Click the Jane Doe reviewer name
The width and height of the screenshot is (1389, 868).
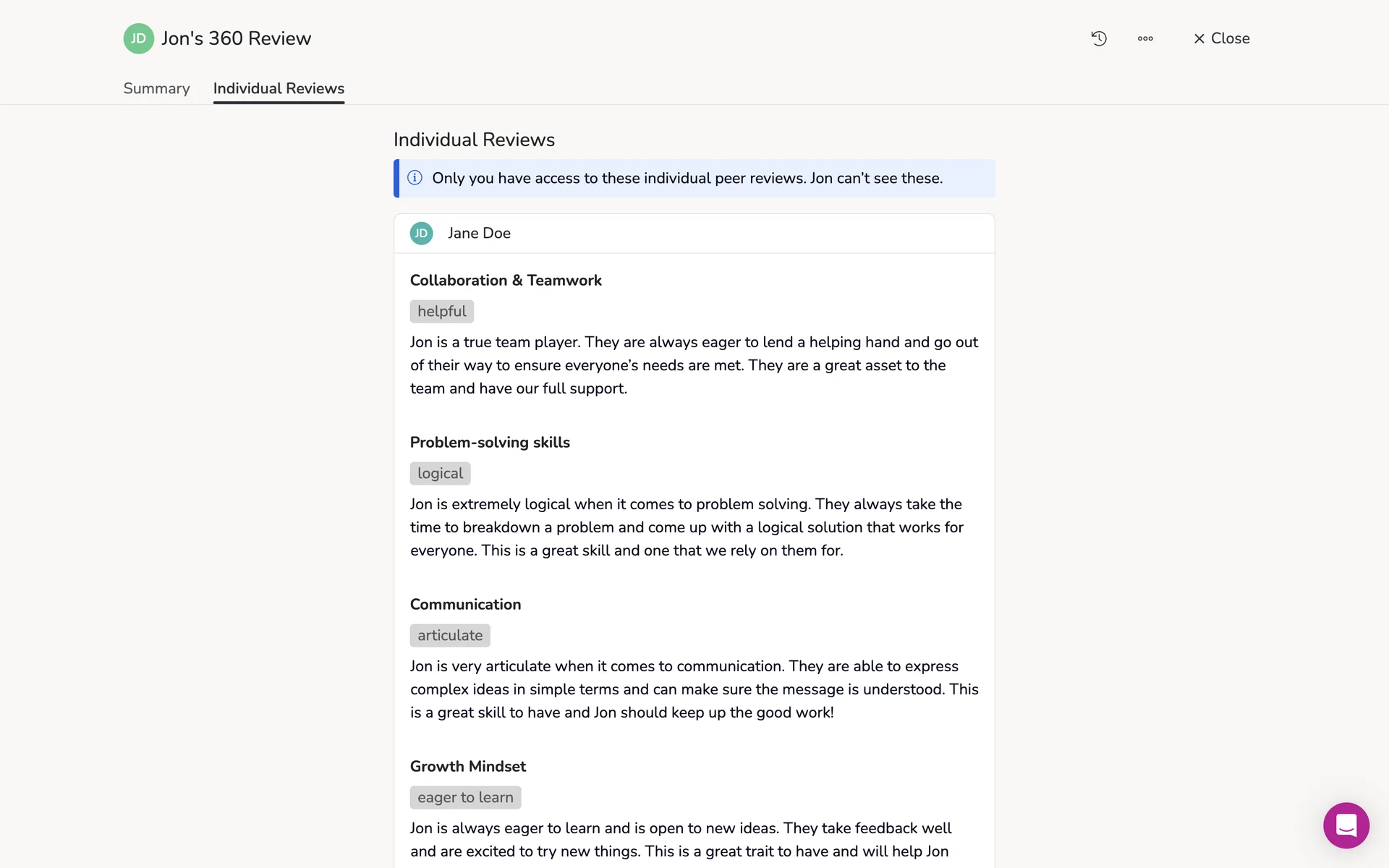(x=479, y=233)
